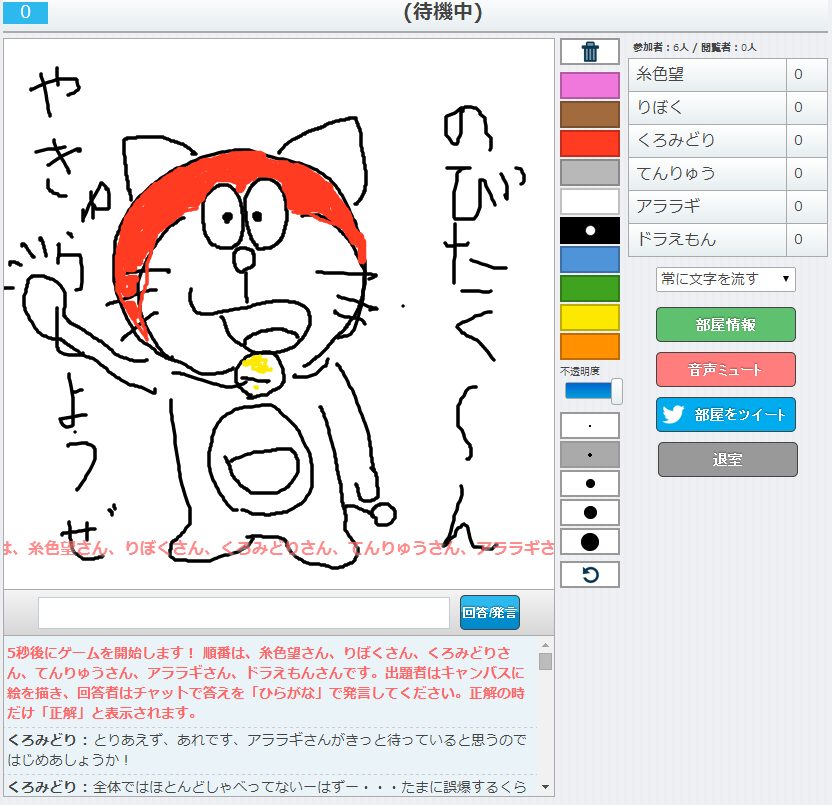The height and width of the screenshot is (805, 832).
Task: Pick the pink color swatch
Action: tap(590, 85)
